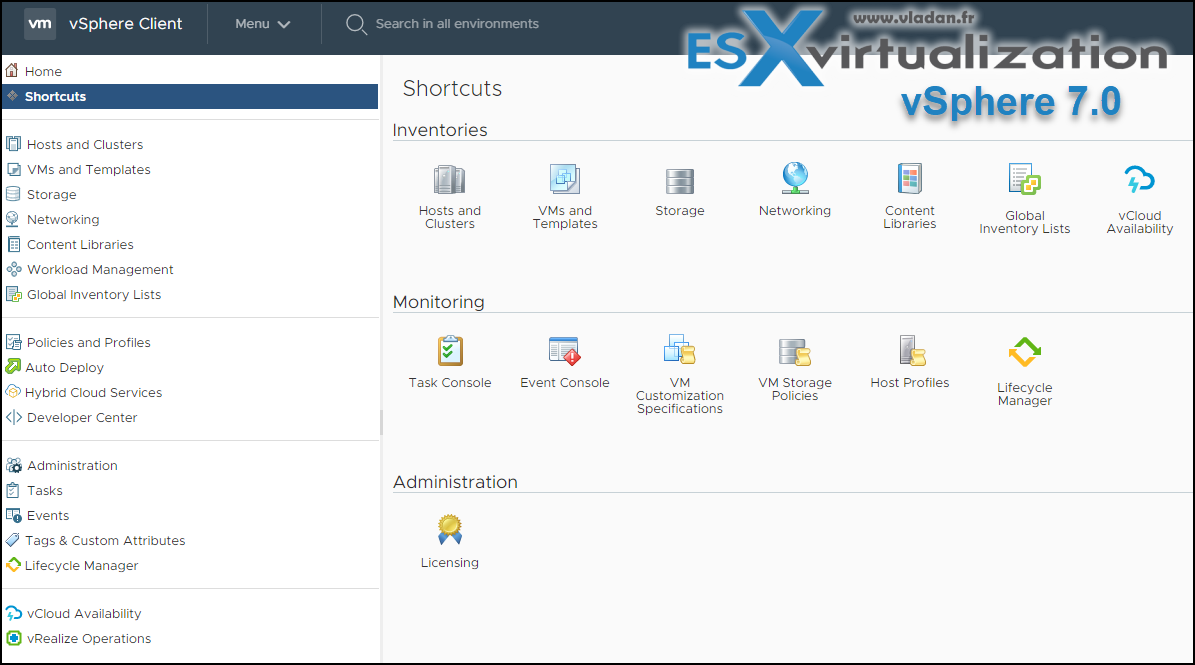1195x665 pixels.
Task: Open the Storage shortcut icon
Action: point(680,182)
